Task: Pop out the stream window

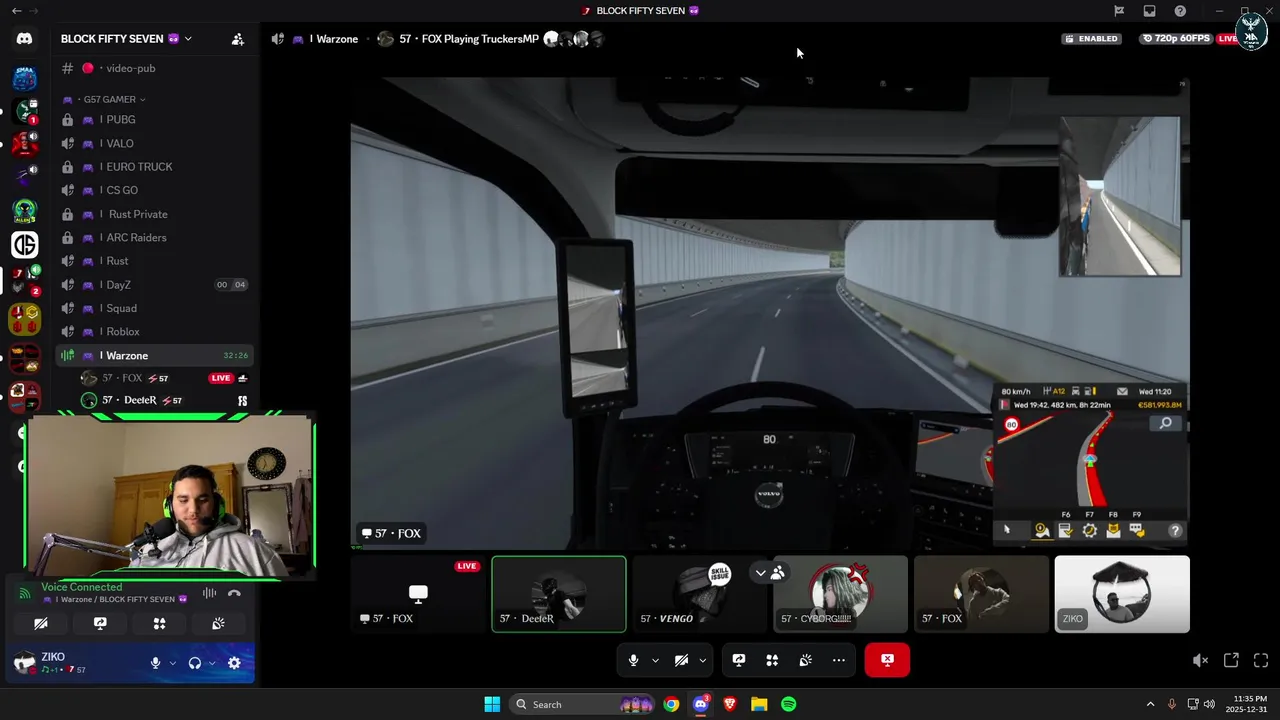Action: [1231, 660]
